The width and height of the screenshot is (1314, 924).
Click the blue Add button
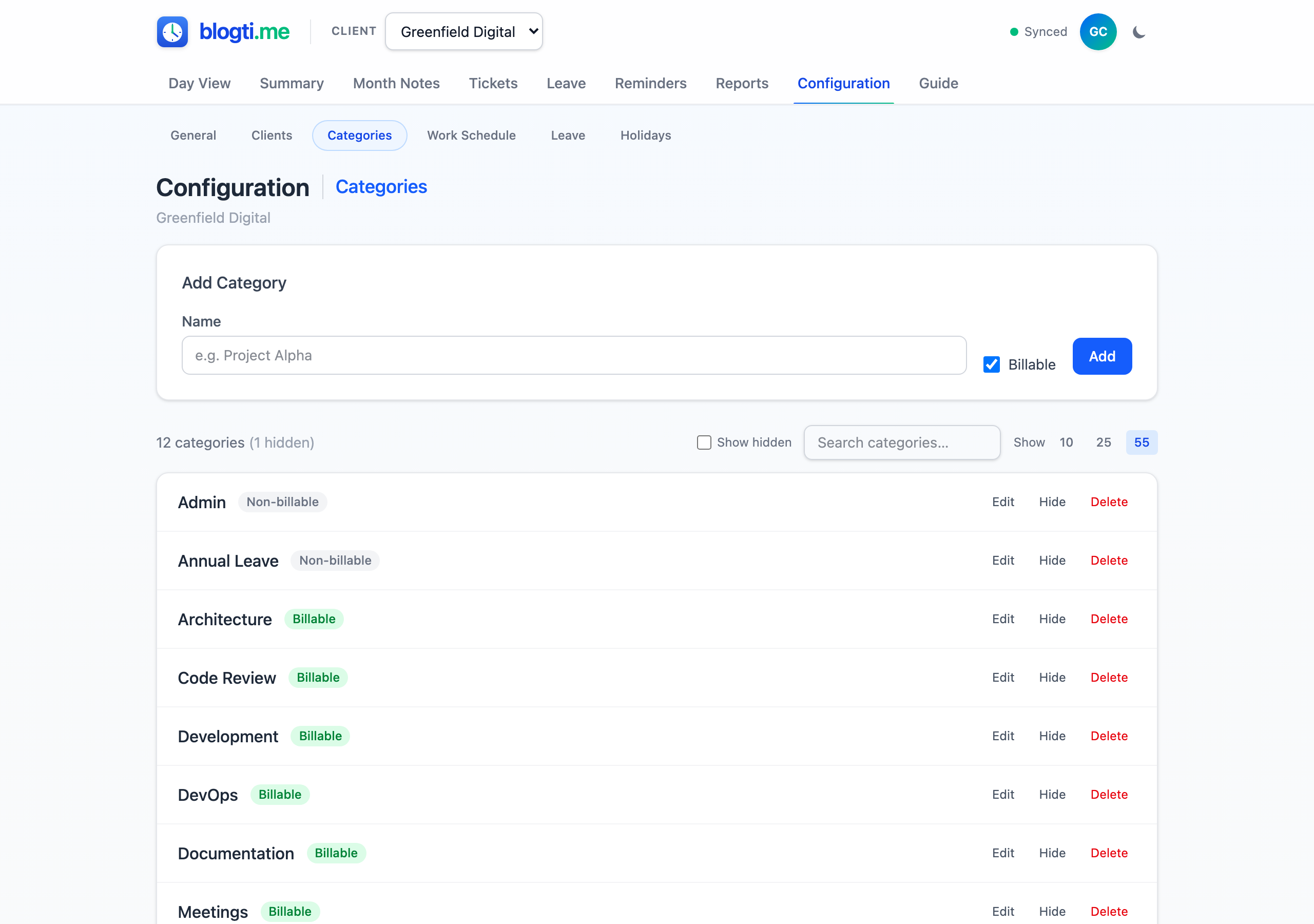[x=1102, y=356]
